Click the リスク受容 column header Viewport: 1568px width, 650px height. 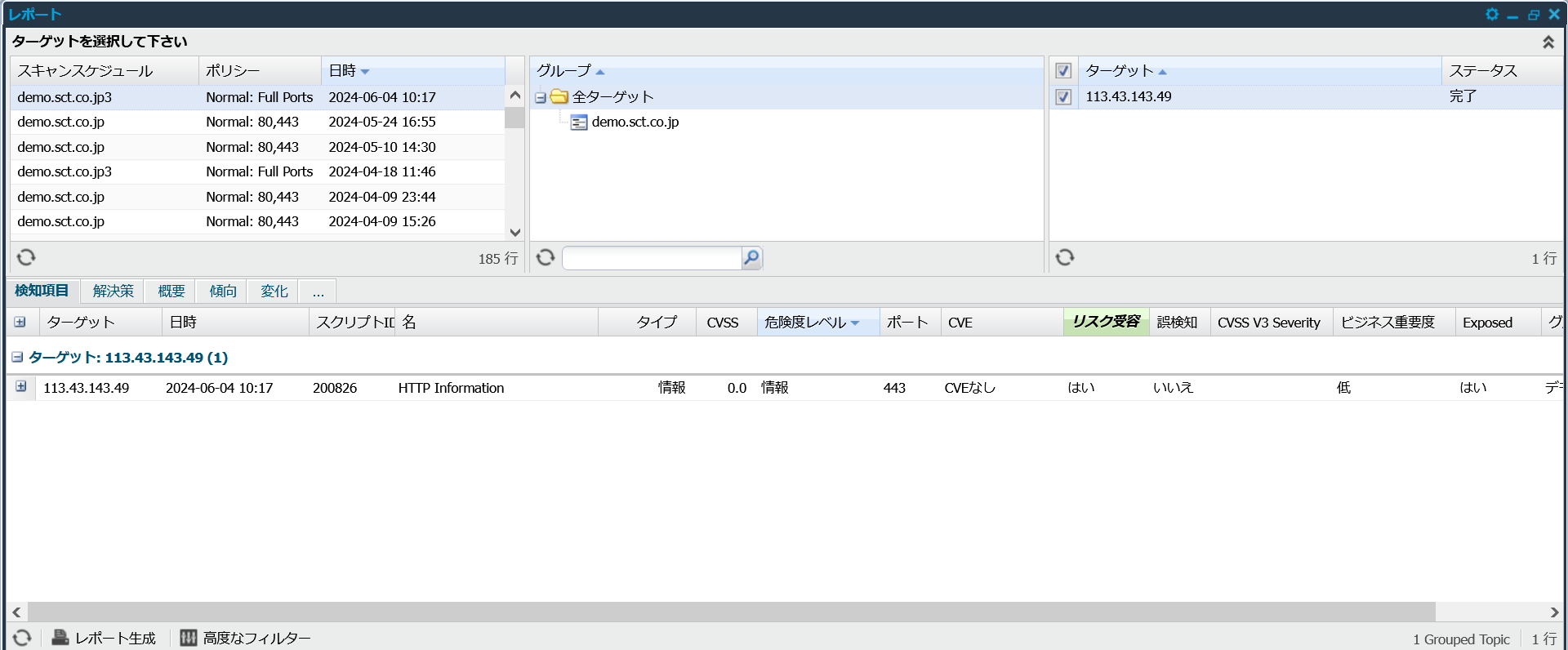point(1106,323)
